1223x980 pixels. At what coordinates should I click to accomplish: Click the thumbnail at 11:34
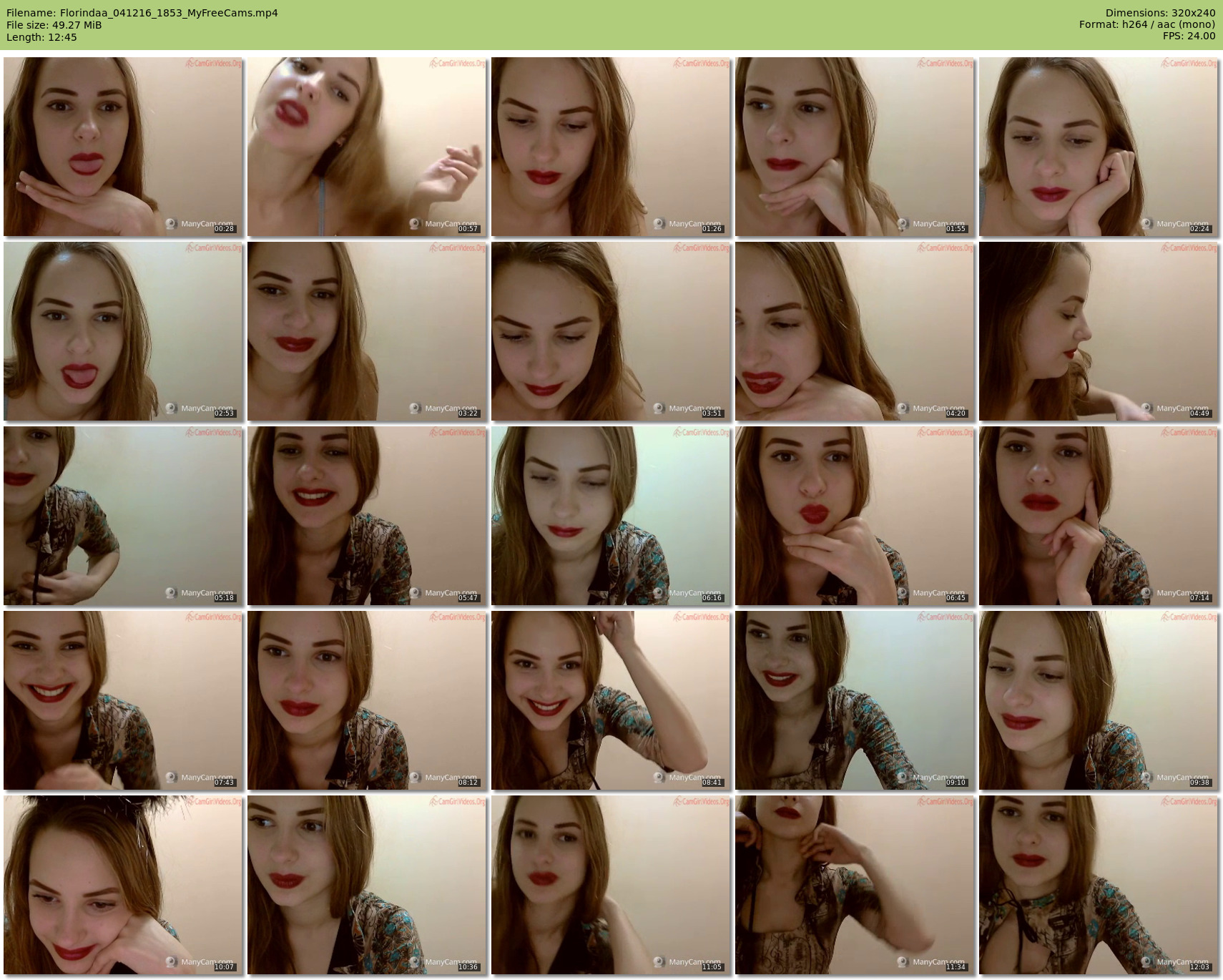[855, 885]
